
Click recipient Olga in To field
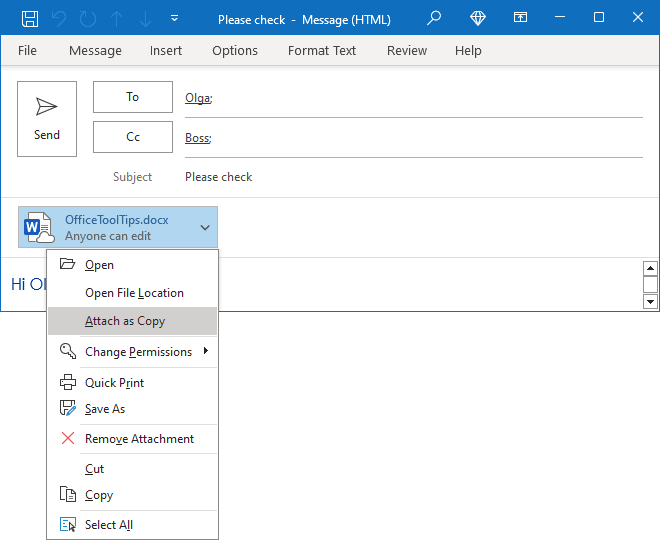click(199, 98)
